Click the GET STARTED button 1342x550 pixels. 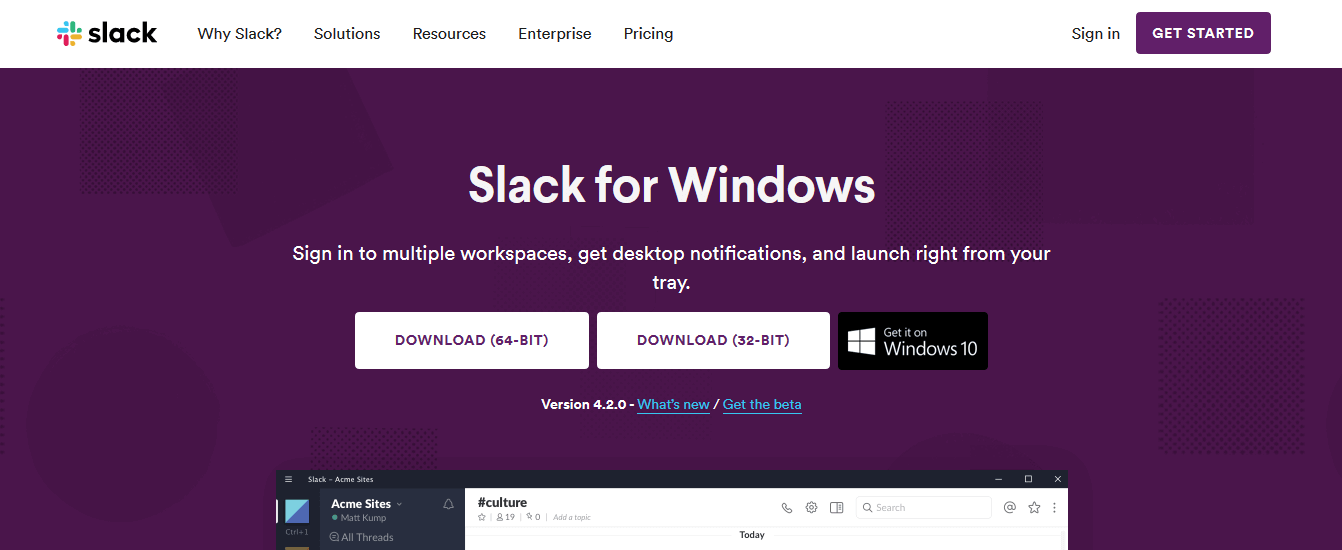[1203, 33]
